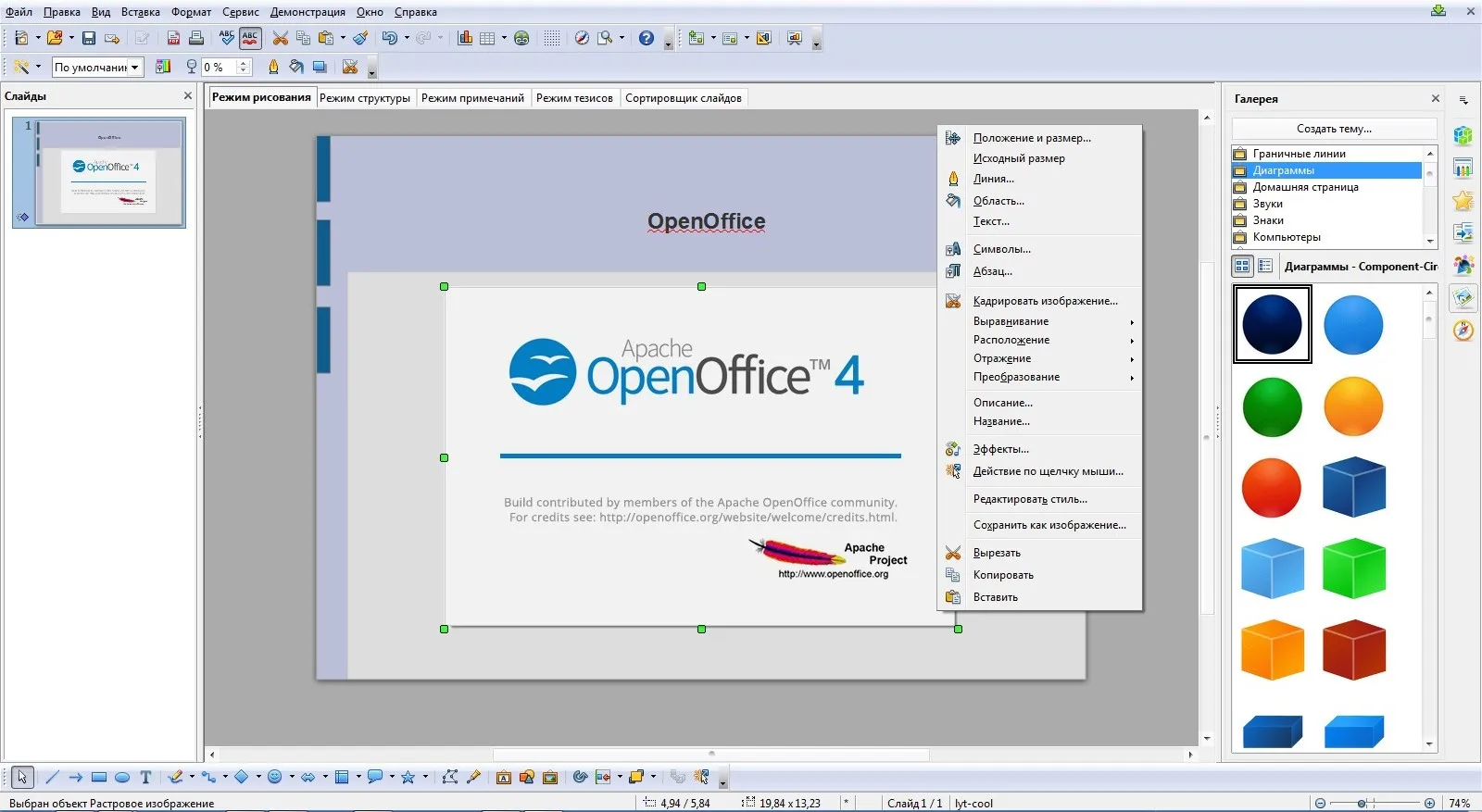The image size is (1482, 812).
Task: Toggle Edit Points mode
Action: point(450,777)
